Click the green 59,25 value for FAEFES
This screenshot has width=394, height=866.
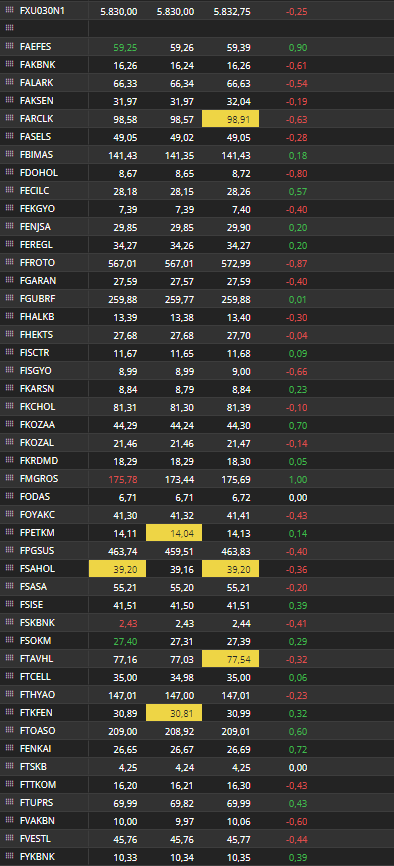tap(125, 47)
